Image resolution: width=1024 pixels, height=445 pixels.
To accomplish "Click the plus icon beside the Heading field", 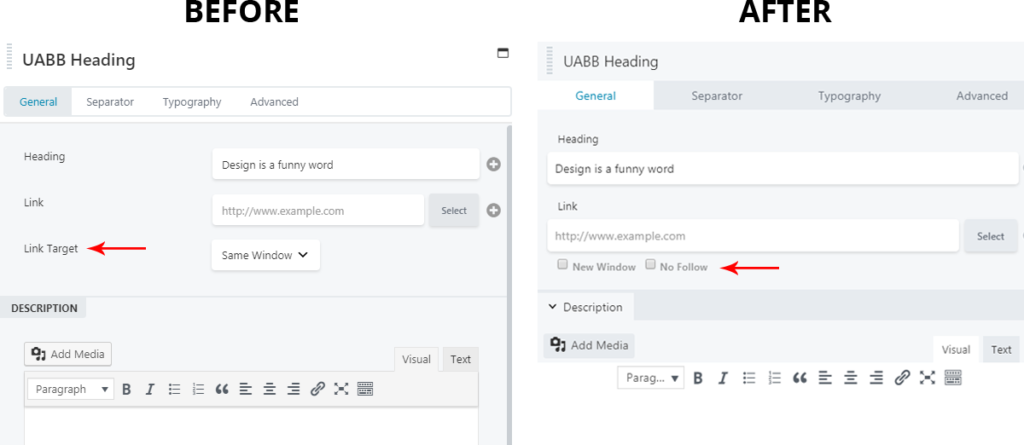I will point(493,165).
